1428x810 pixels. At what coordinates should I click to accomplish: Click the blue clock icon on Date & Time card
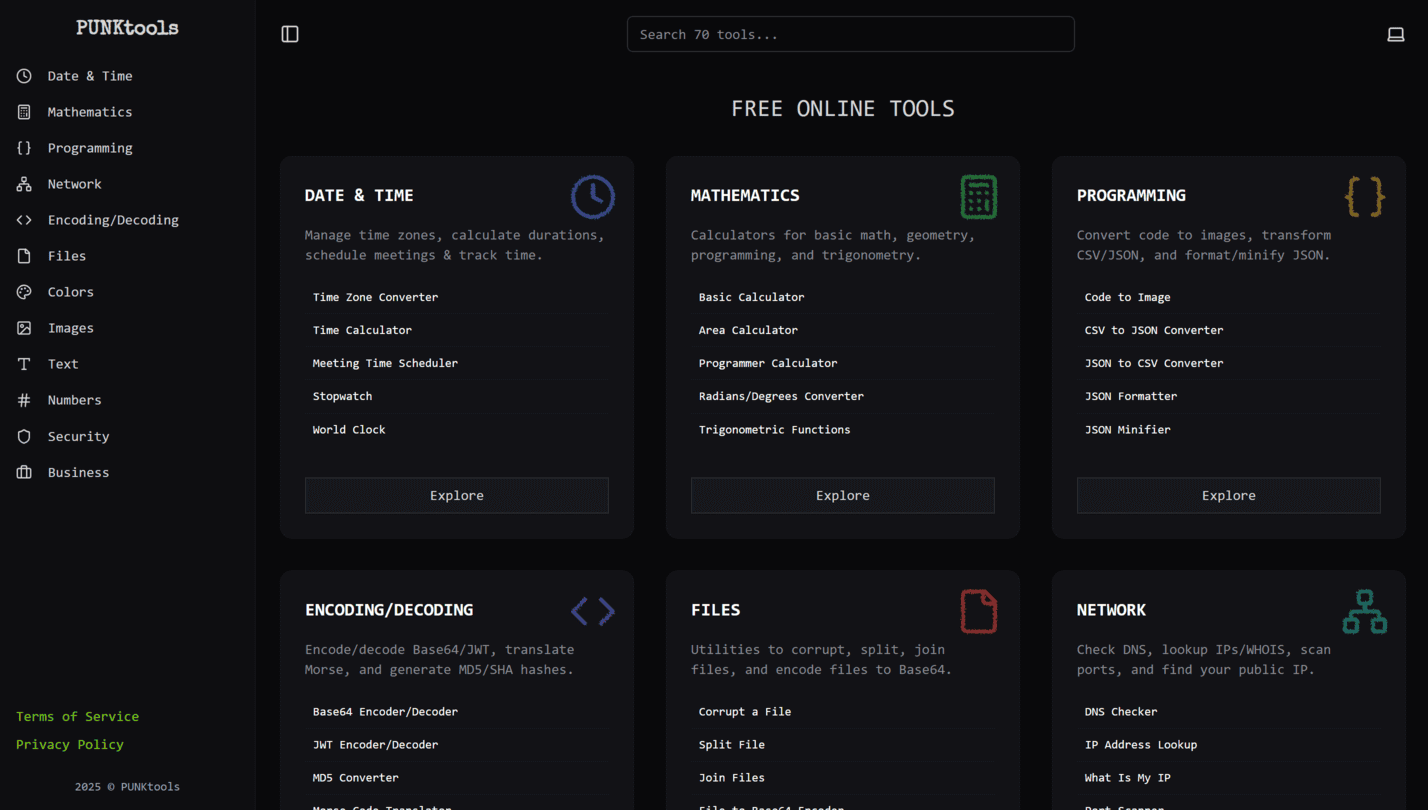coord(593,197)
